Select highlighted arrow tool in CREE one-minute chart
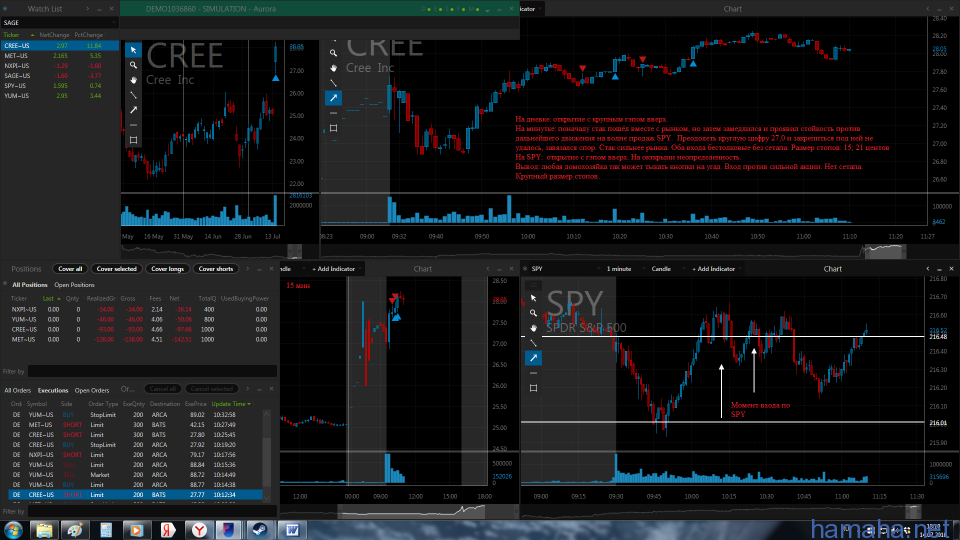Viewport: 960px width, 540px height. point(333,98)
